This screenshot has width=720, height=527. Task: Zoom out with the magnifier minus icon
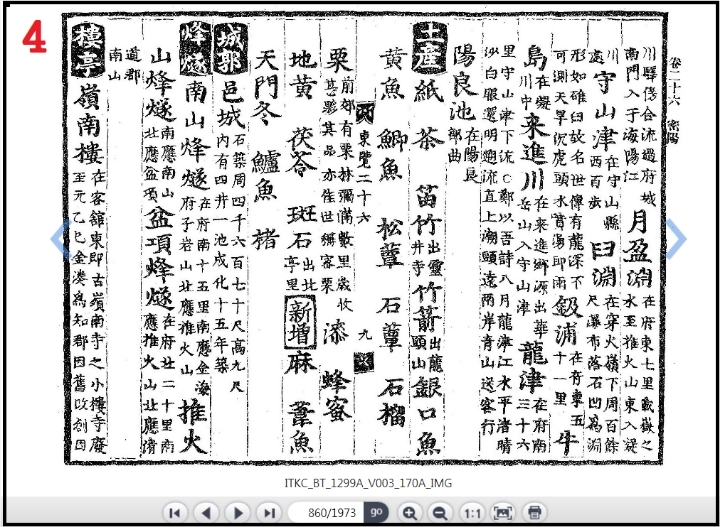click(439, 512)
